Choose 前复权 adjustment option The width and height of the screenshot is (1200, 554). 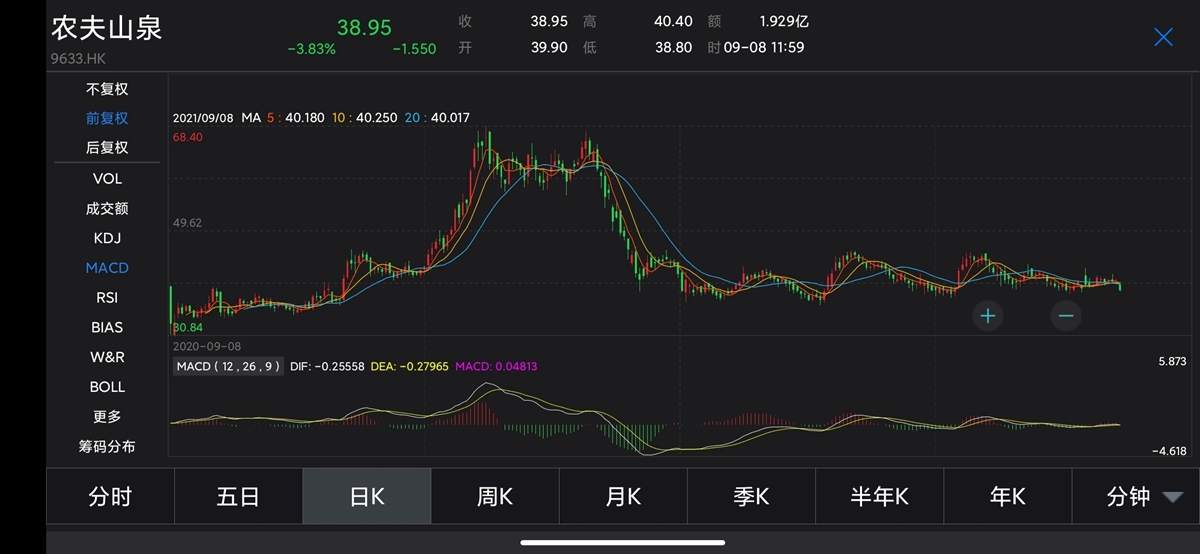click(x=107, y=118)
